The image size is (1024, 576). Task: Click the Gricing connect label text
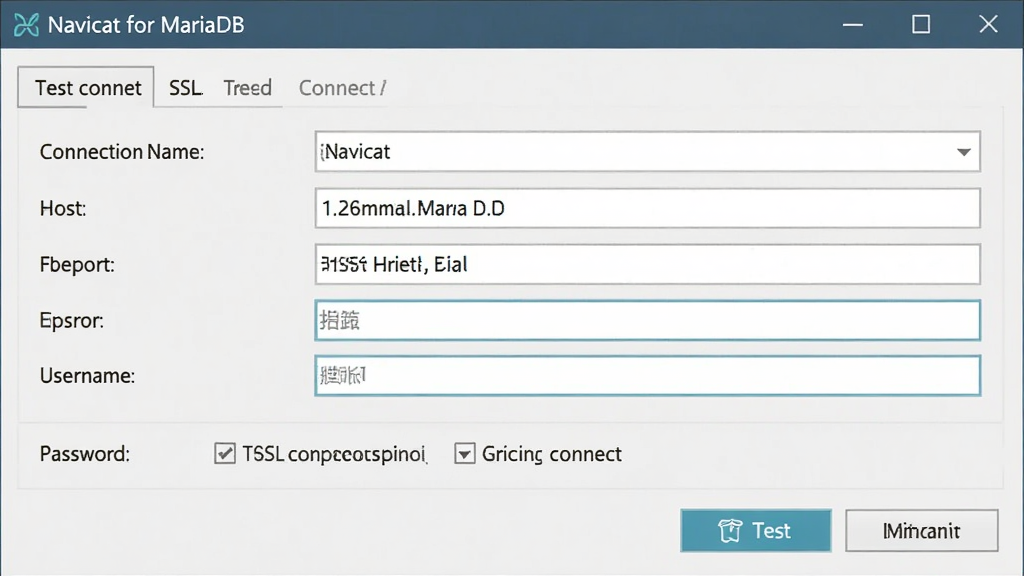[552, 454]
